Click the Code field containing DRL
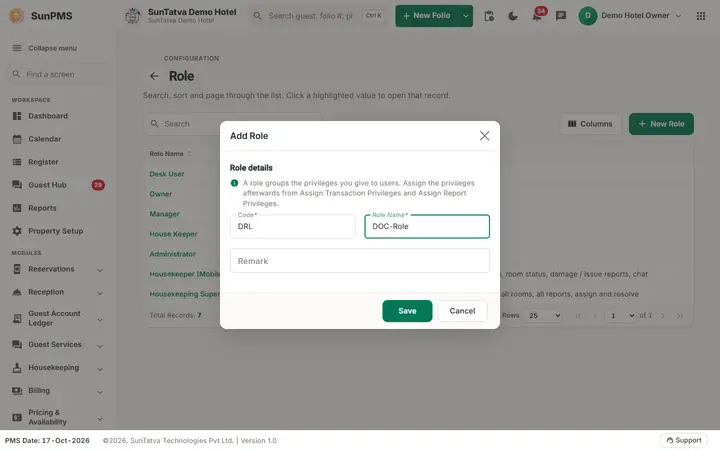 [x=292, y=226]
